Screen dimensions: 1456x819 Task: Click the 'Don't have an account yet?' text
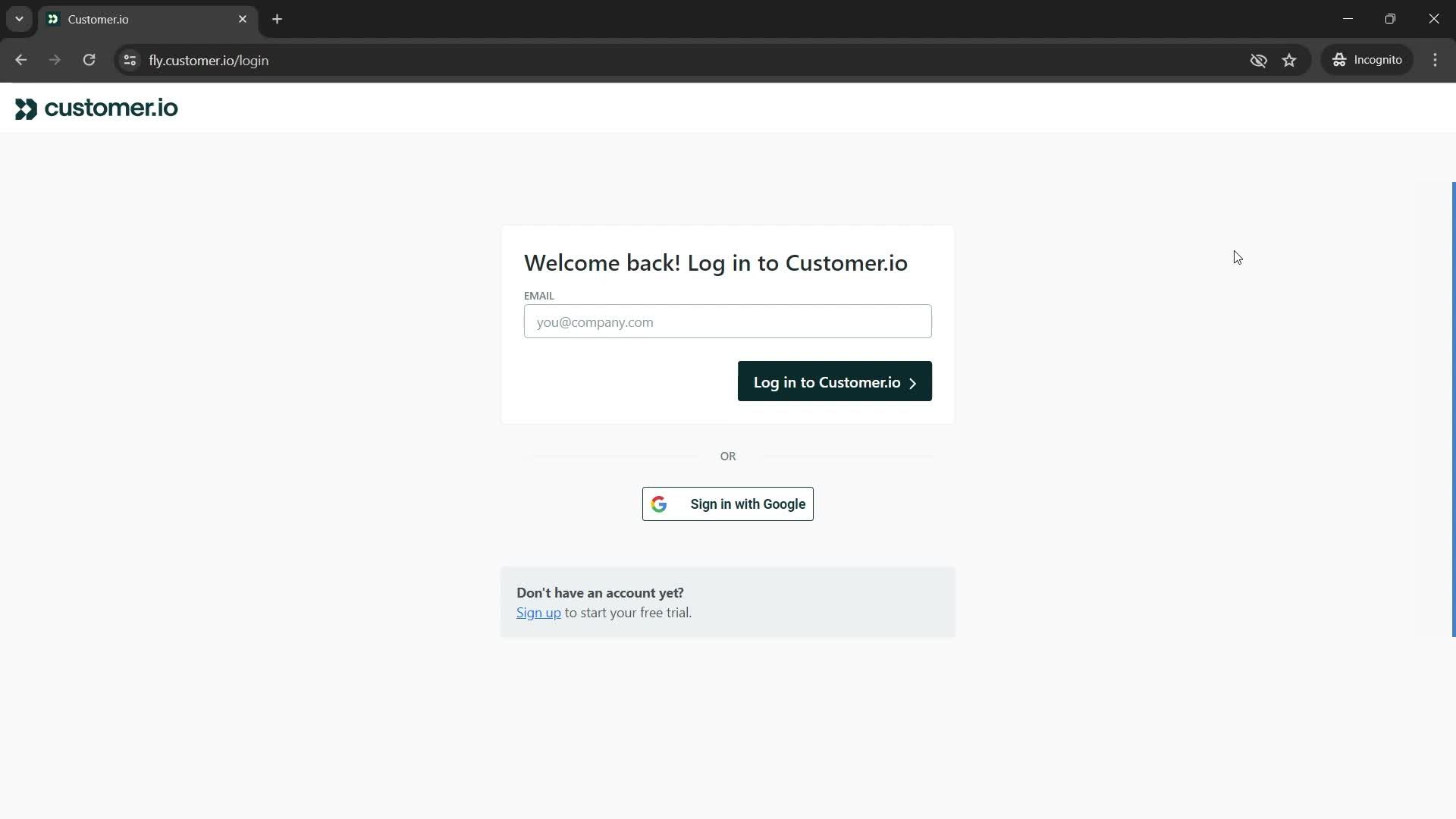tap(600, 593)
